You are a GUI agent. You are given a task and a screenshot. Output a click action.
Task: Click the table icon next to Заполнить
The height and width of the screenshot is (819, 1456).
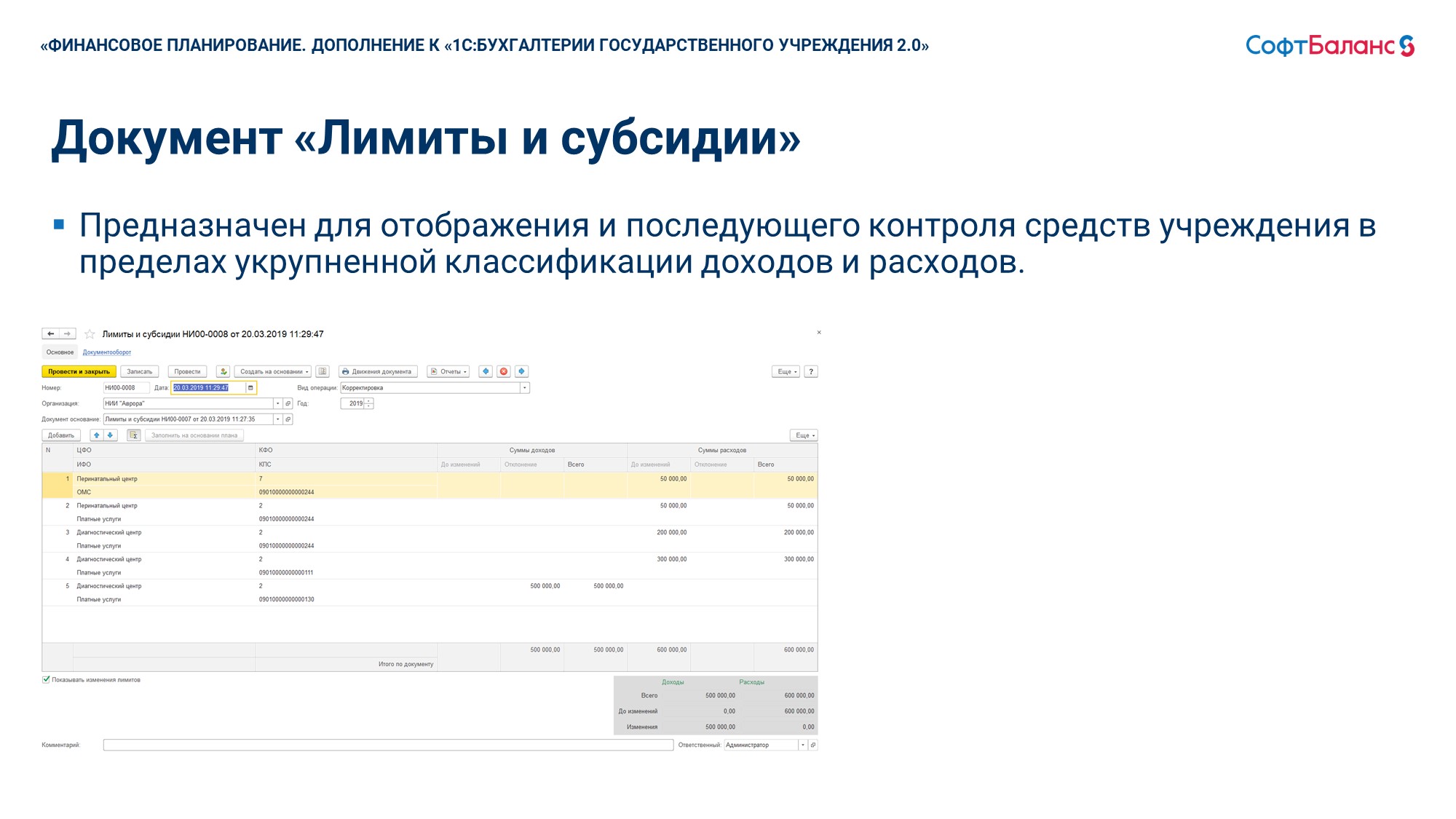(134, 435)
